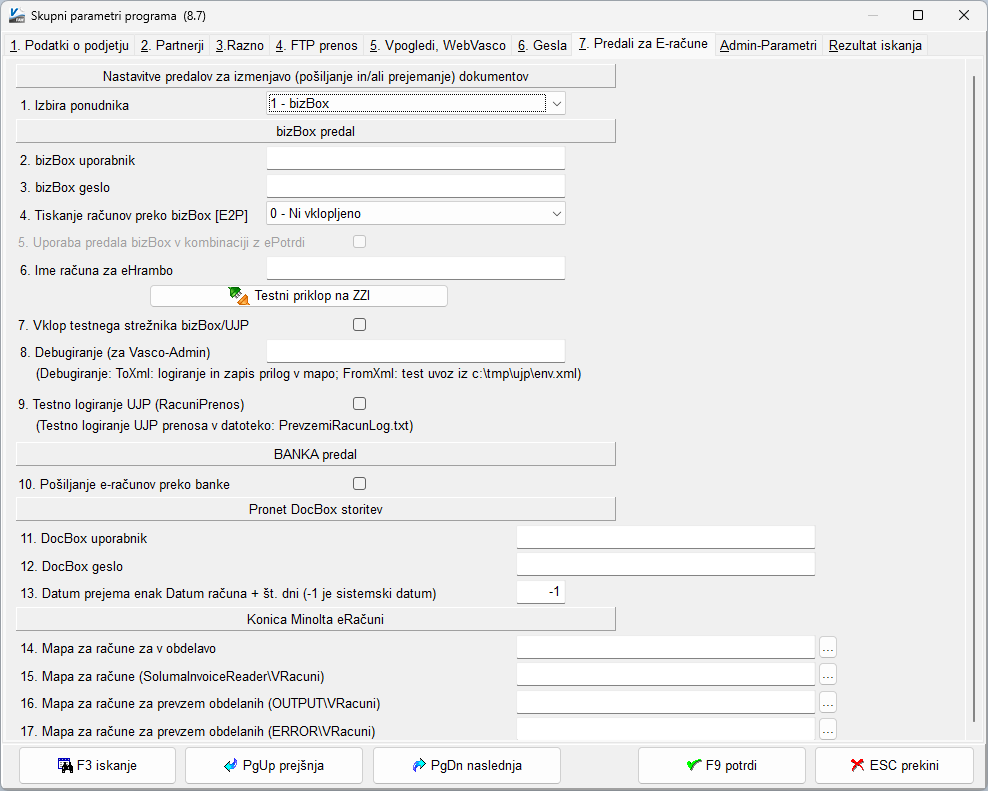
Task: Click the vertical scrollbar of the settings panel
Action: point(974,400)
